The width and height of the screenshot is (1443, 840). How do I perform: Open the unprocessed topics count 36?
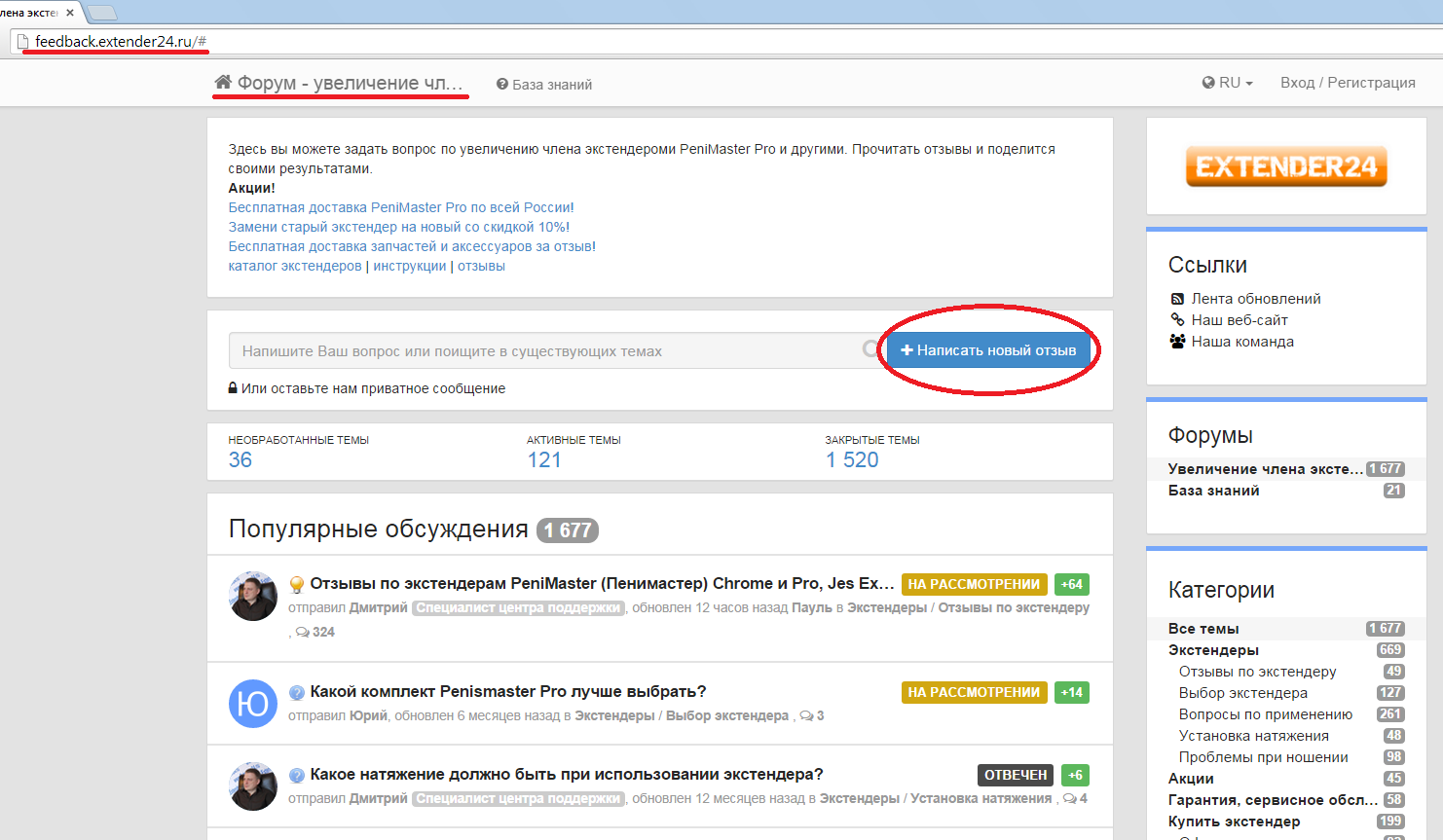(x=240, y=459)
